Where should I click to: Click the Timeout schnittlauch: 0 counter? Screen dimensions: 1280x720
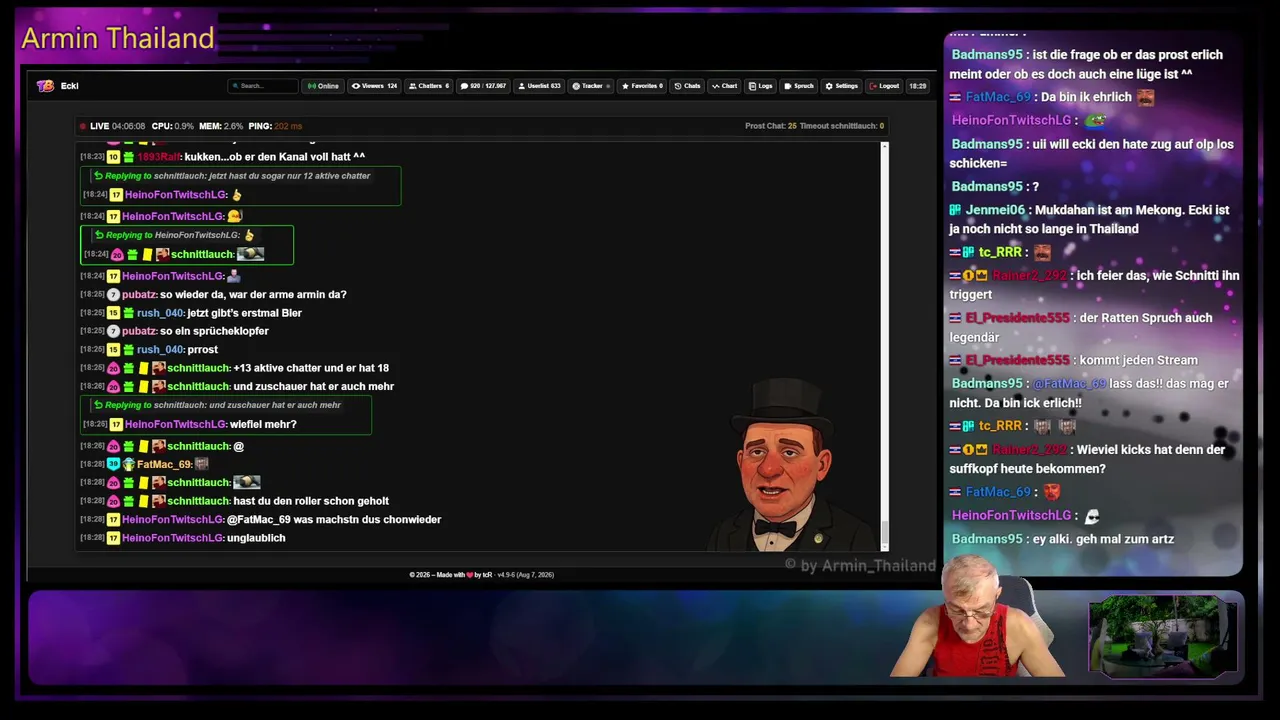point(842,126)
